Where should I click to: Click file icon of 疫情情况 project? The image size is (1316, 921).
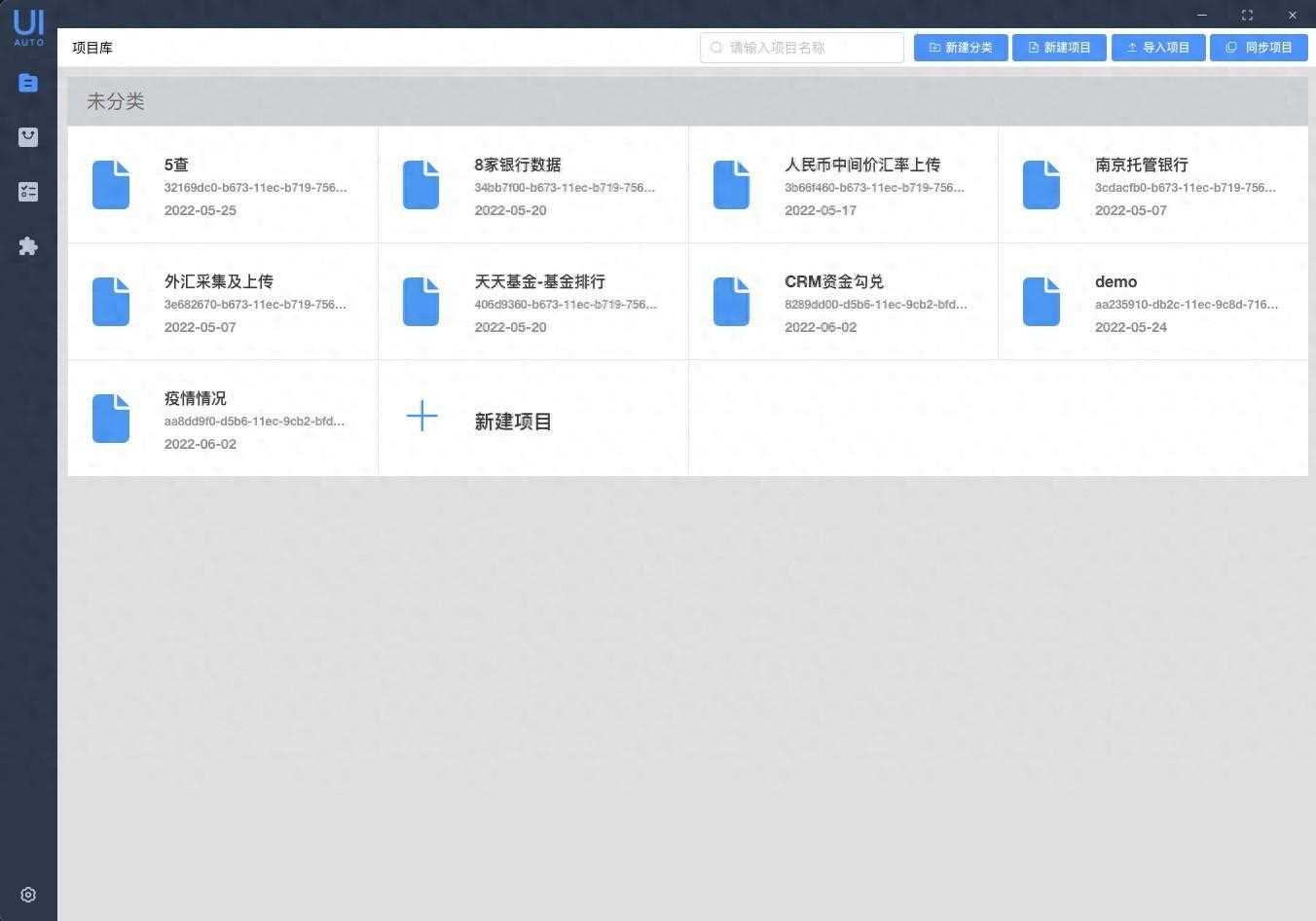click(111, 419)
